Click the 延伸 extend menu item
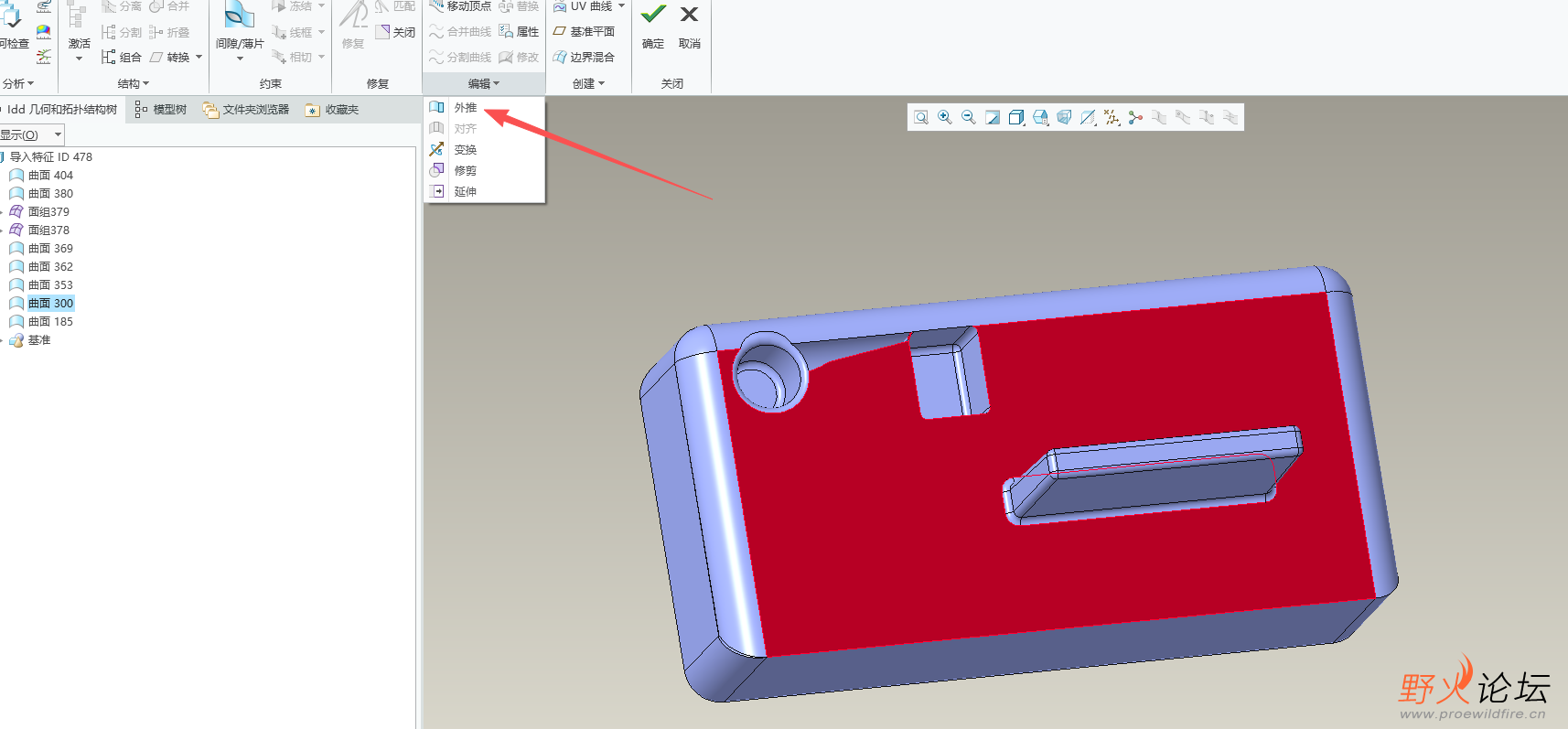The image size is (1568, 729). click(485, 191)
